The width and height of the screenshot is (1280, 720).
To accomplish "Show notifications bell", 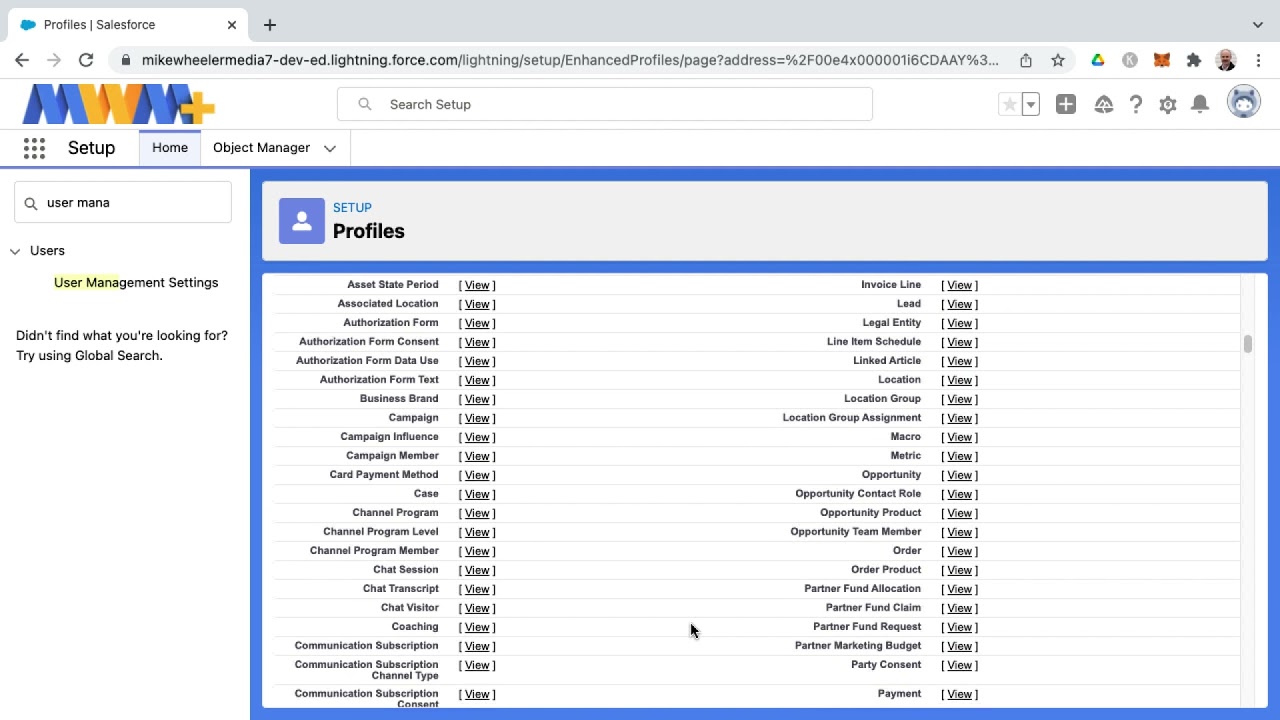I will click(x=1200, y=104).
